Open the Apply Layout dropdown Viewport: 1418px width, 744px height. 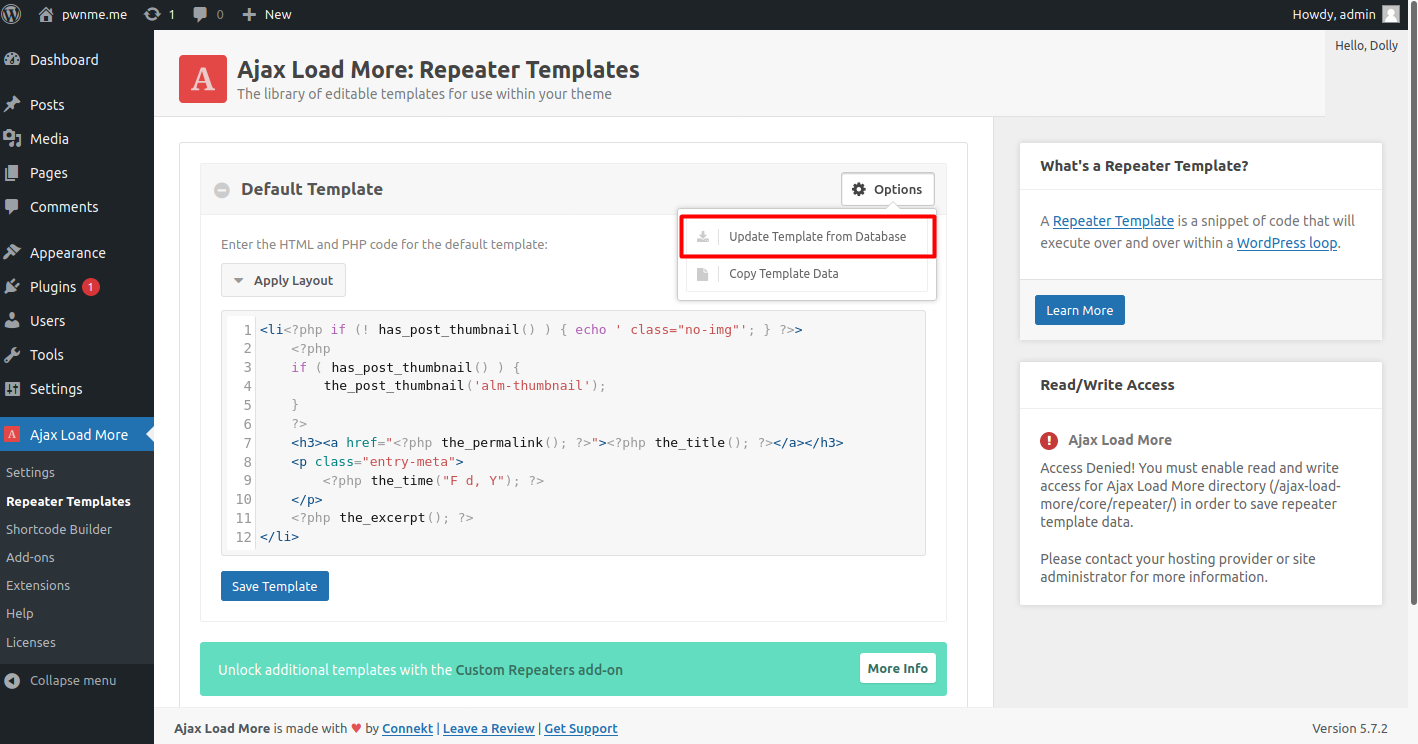pos(283,281)
